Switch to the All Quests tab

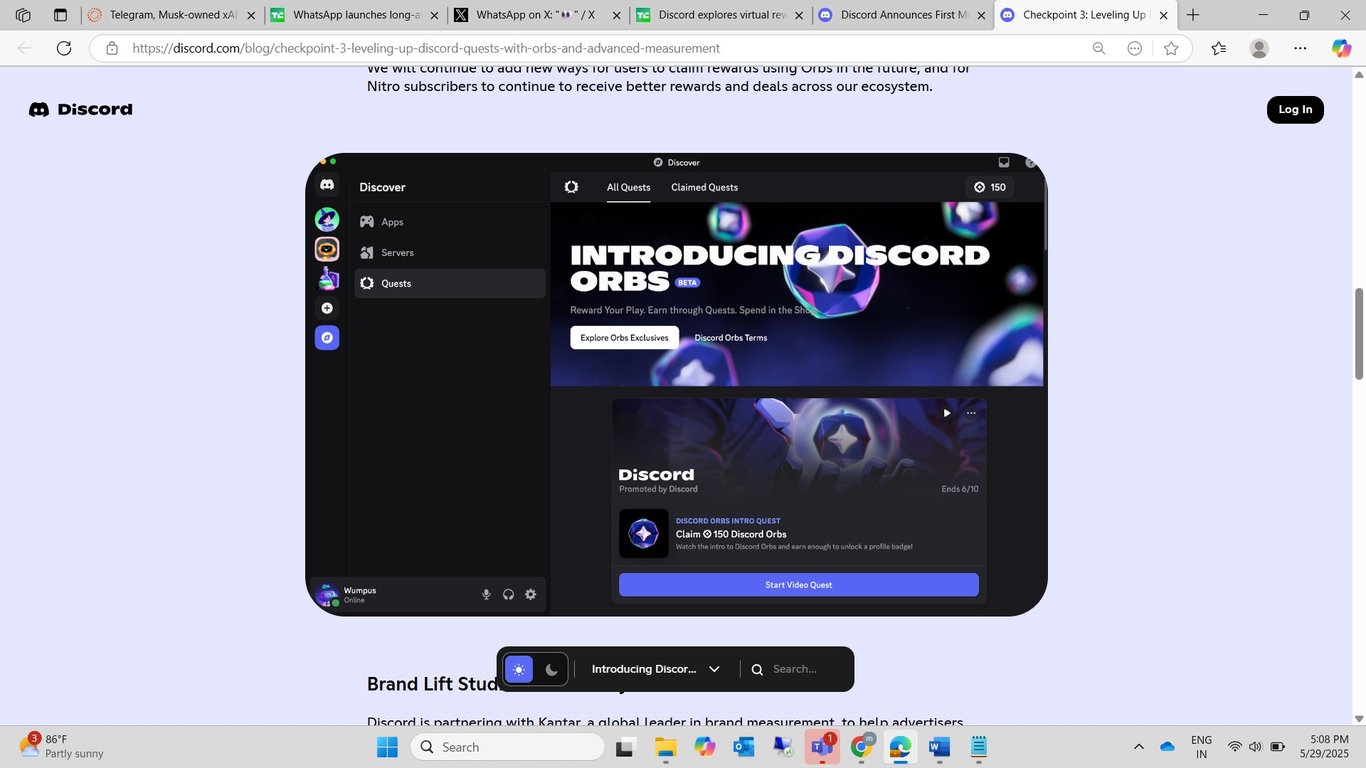pyautogui.click(x=628, y=187)
